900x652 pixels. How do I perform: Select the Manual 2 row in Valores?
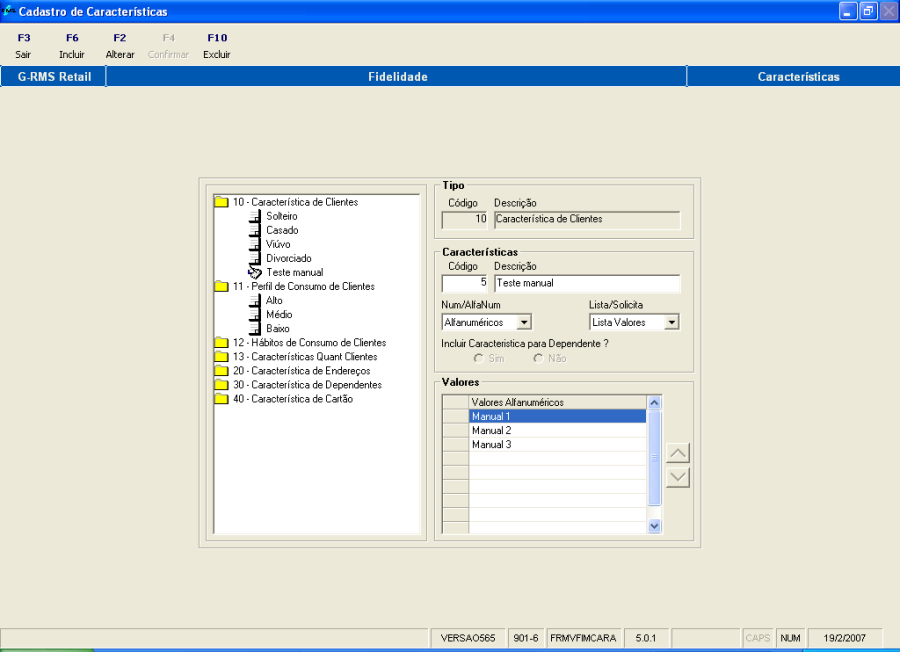pyautogui.click(x=557, y=430)
